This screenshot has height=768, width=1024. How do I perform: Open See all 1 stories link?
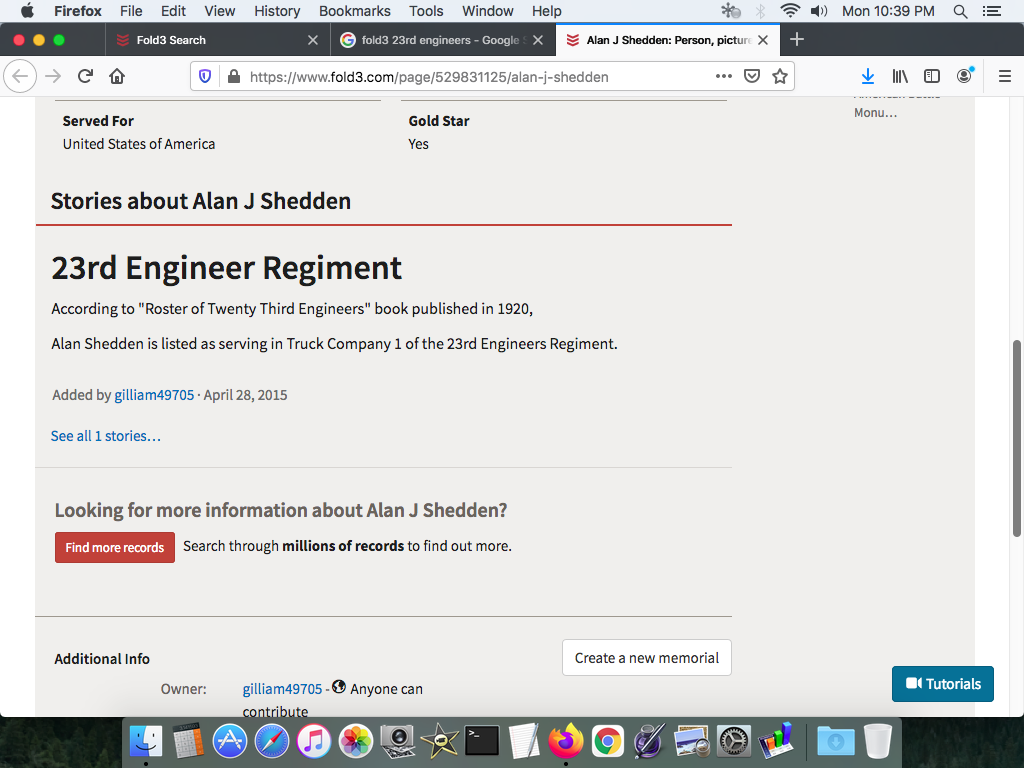click(105, 436)
